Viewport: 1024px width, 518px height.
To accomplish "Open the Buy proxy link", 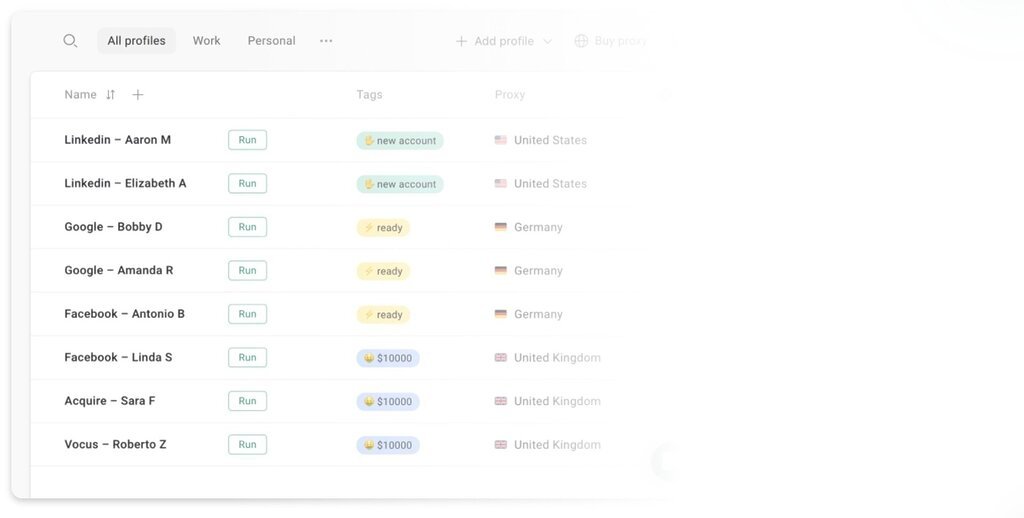I will (620, 41).
